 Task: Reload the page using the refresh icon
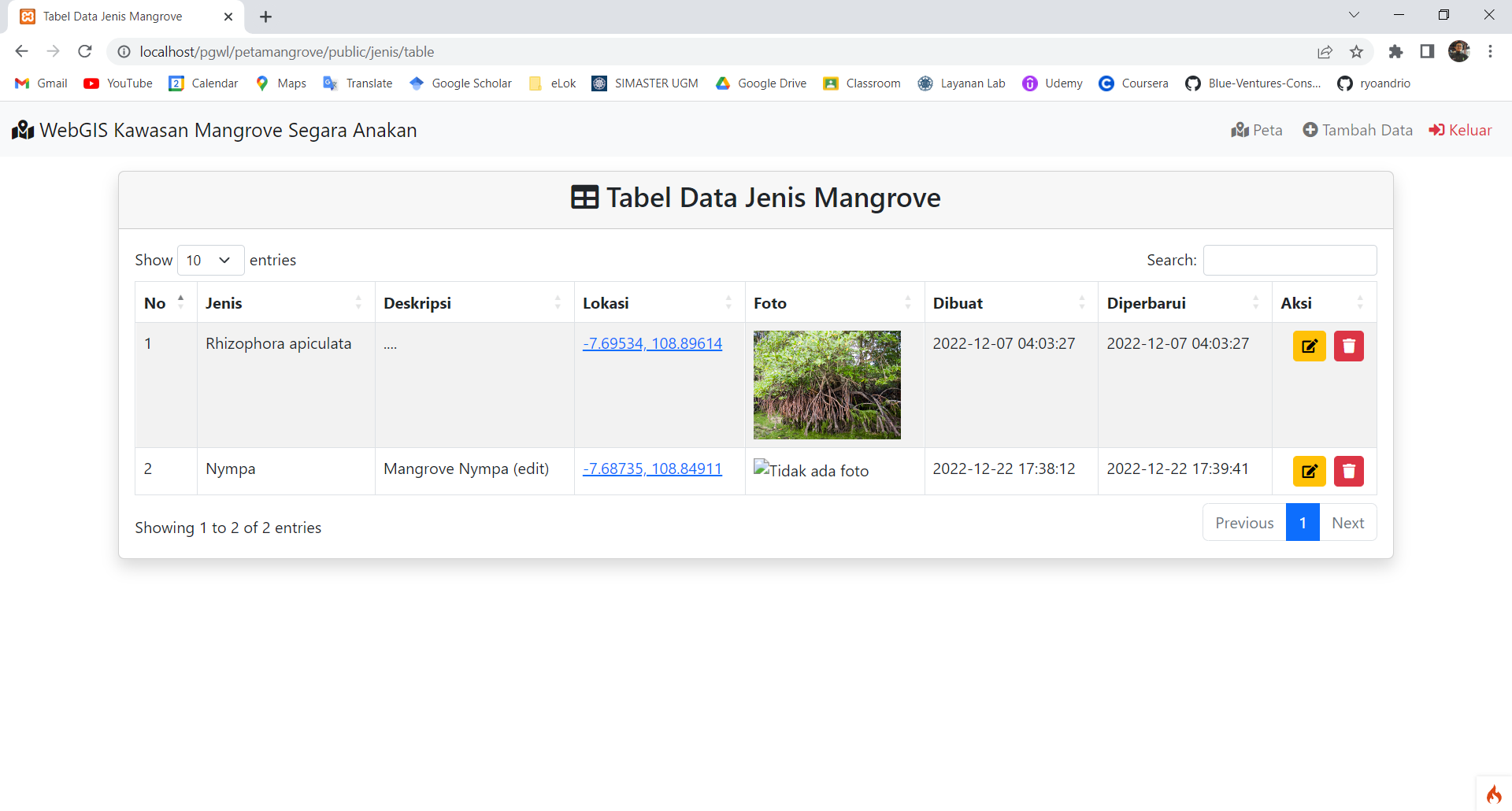pos(85,52)
